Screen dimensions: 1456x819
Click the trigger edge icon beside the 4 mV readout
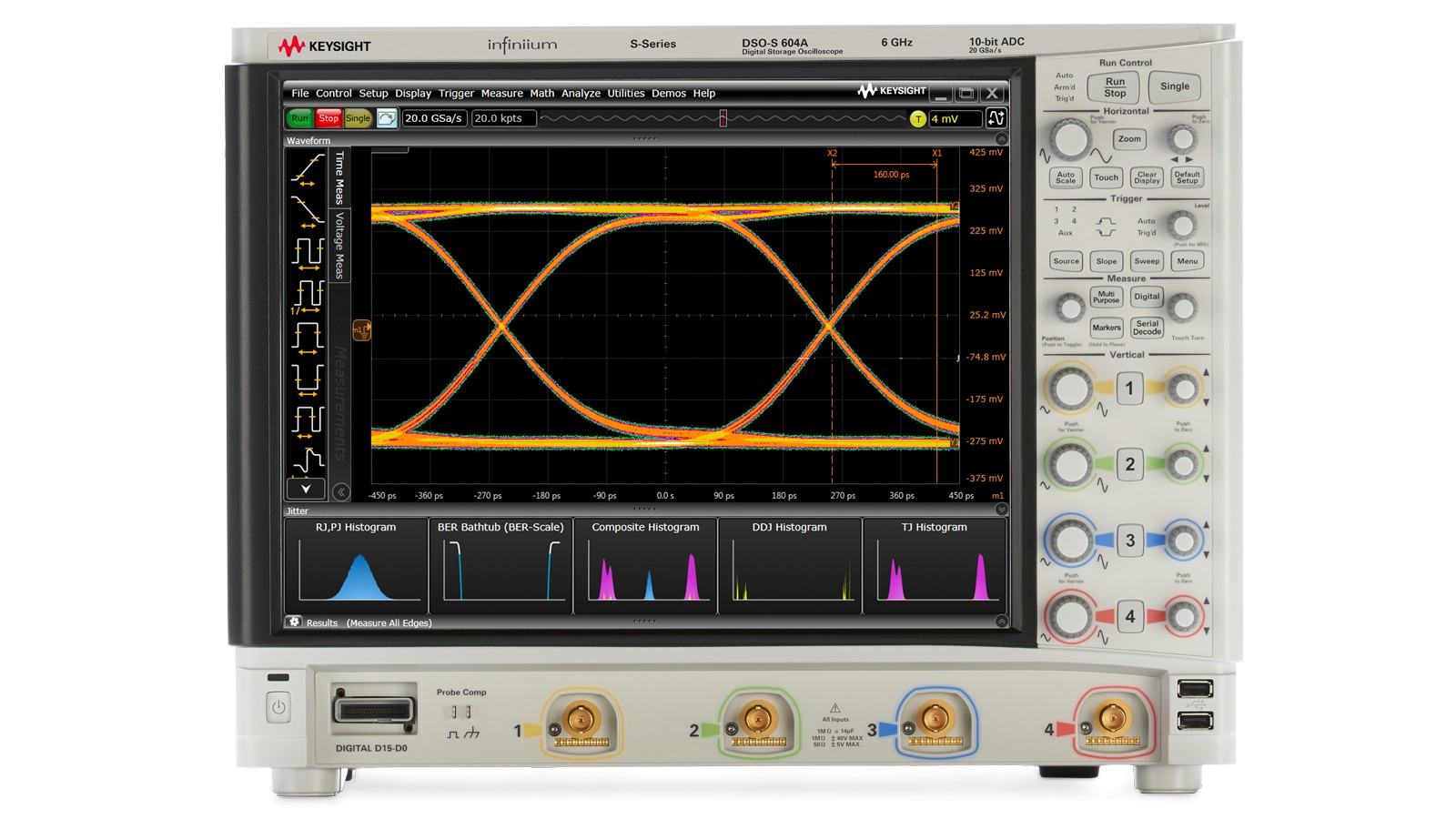[996, 118]
